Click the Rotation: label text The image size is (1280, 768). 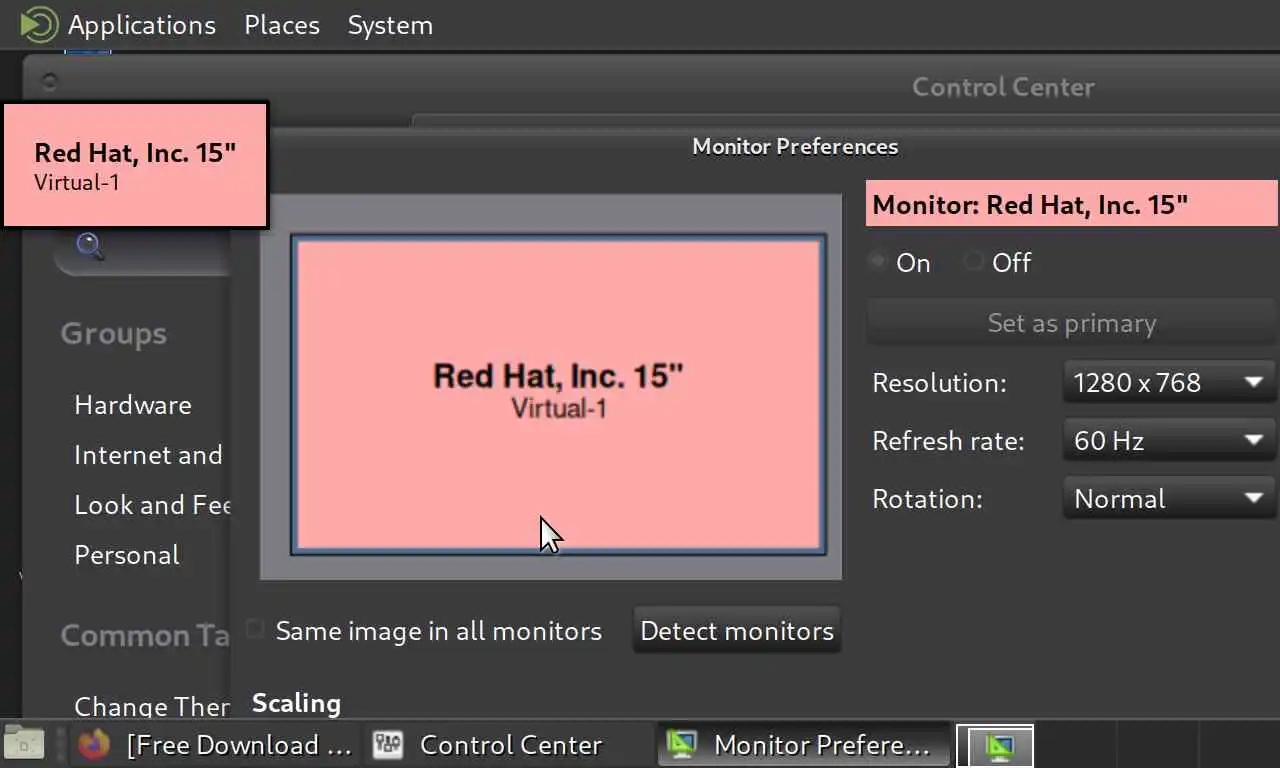click(x=927, y=499)
